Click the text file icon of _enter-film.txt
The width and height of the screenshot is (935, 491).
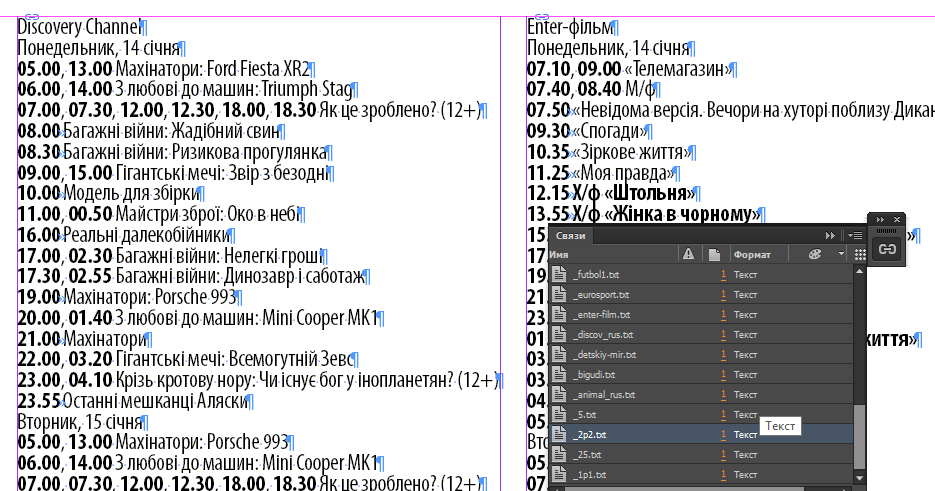tap(559, 314)
